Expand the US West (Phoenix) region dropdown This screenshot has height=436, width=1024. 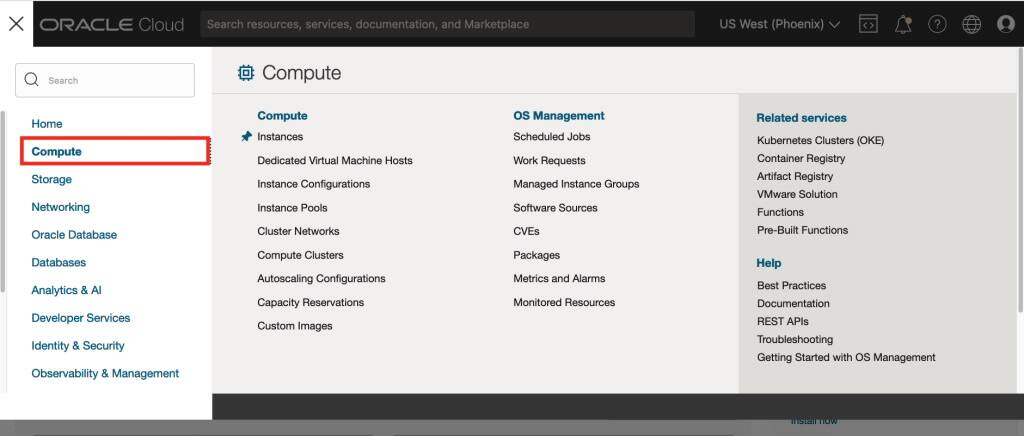[x=779, y=24]
